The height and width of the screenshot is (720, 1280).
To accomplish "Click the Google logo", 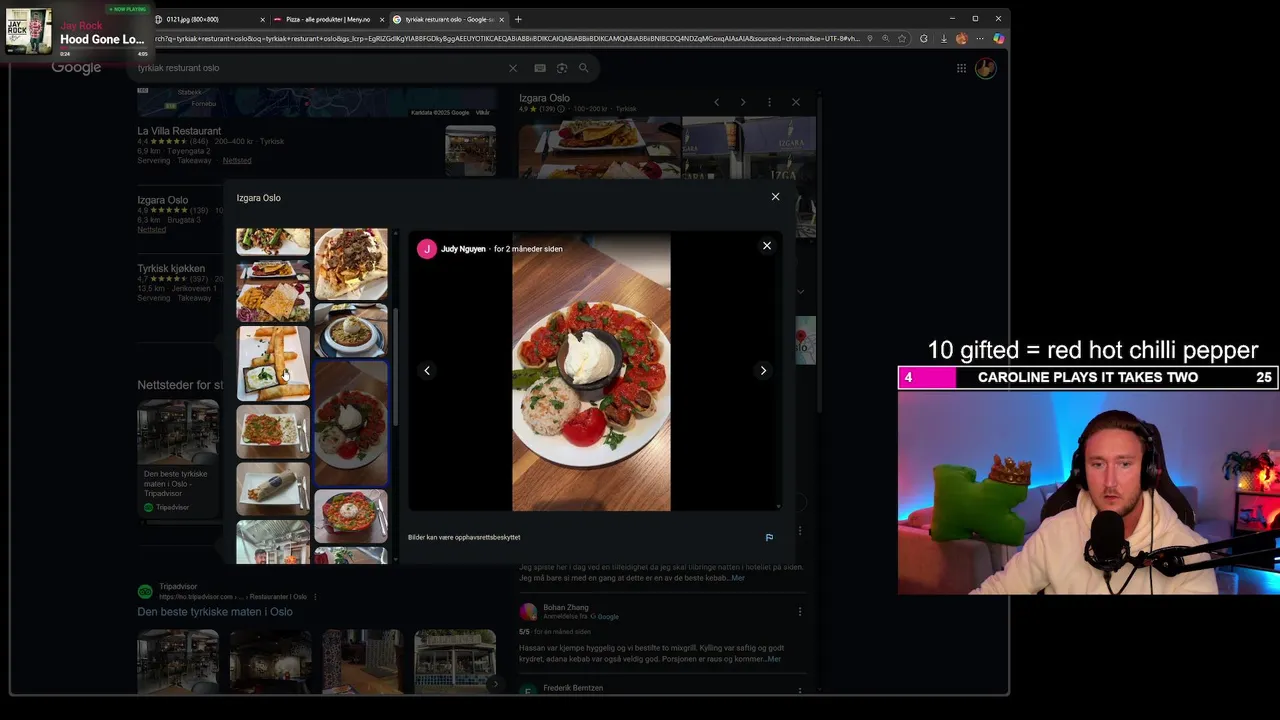I will point(76,68).
